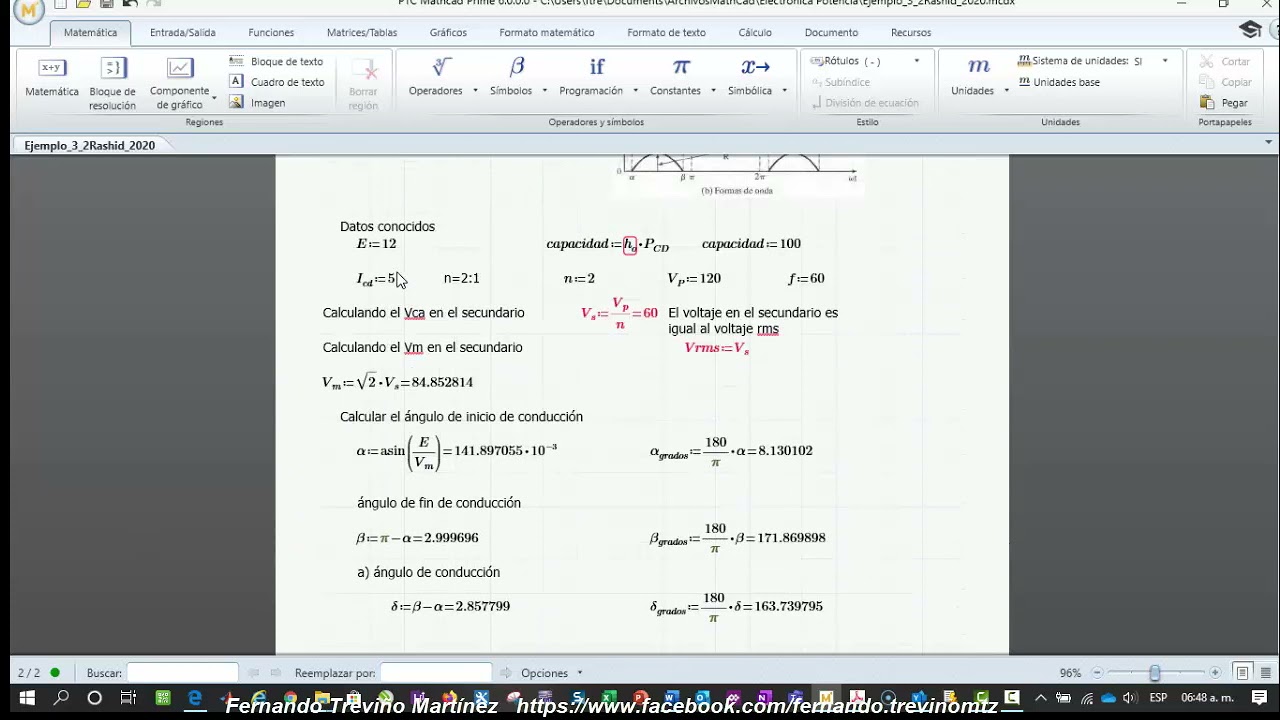Open the Matrices/Tablas ribbon tab

(x=362, y=33)
